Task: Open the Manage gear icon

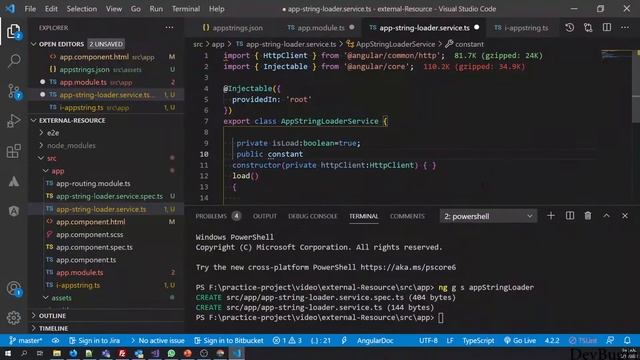Action: (x=13, y=318)
